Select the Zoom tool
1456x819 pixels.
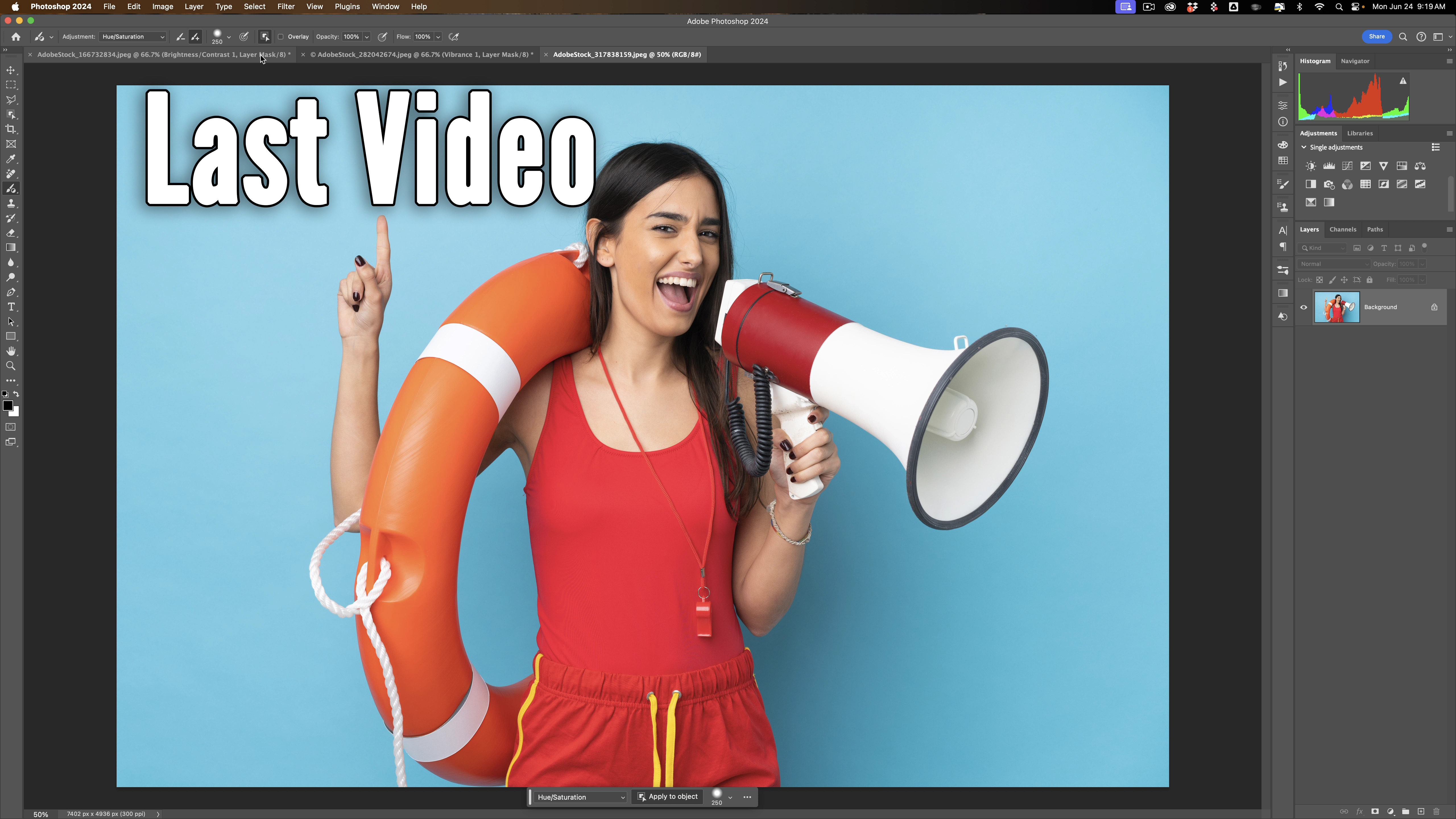(11, 366)
